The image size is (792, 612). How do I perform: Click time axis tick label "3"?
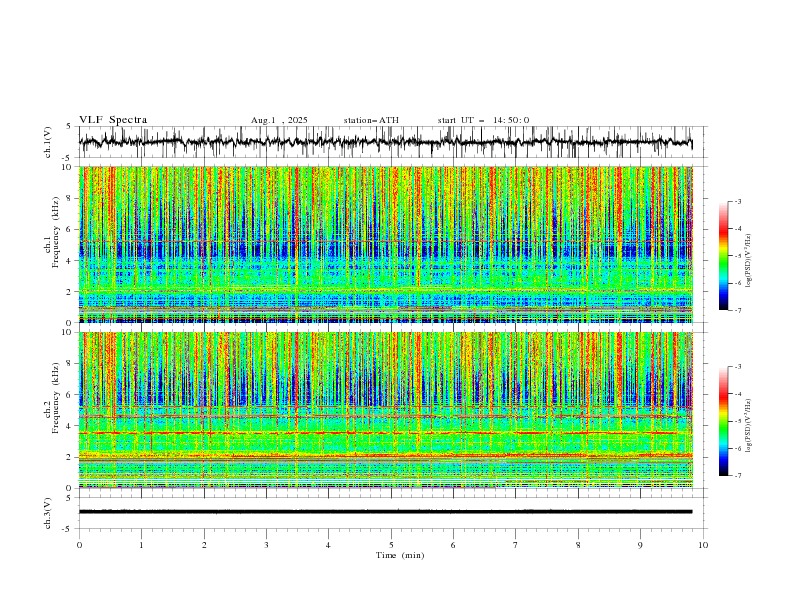pyautogui.click(x=266, y=545)
